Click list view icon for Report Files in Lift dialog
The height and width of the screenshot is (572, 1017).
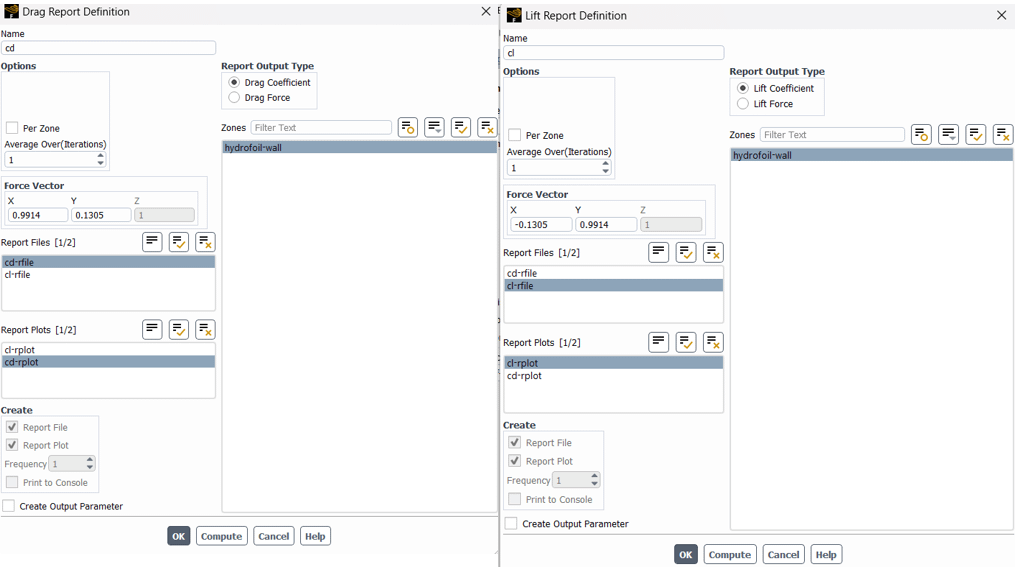pos(658,252)
